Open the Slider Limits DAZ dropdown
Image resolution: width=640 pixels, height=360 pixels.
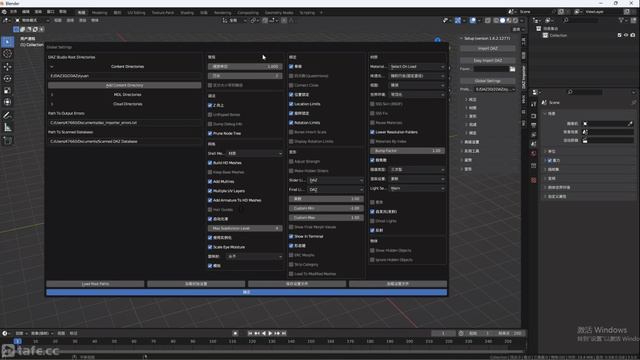pos(336,180)
